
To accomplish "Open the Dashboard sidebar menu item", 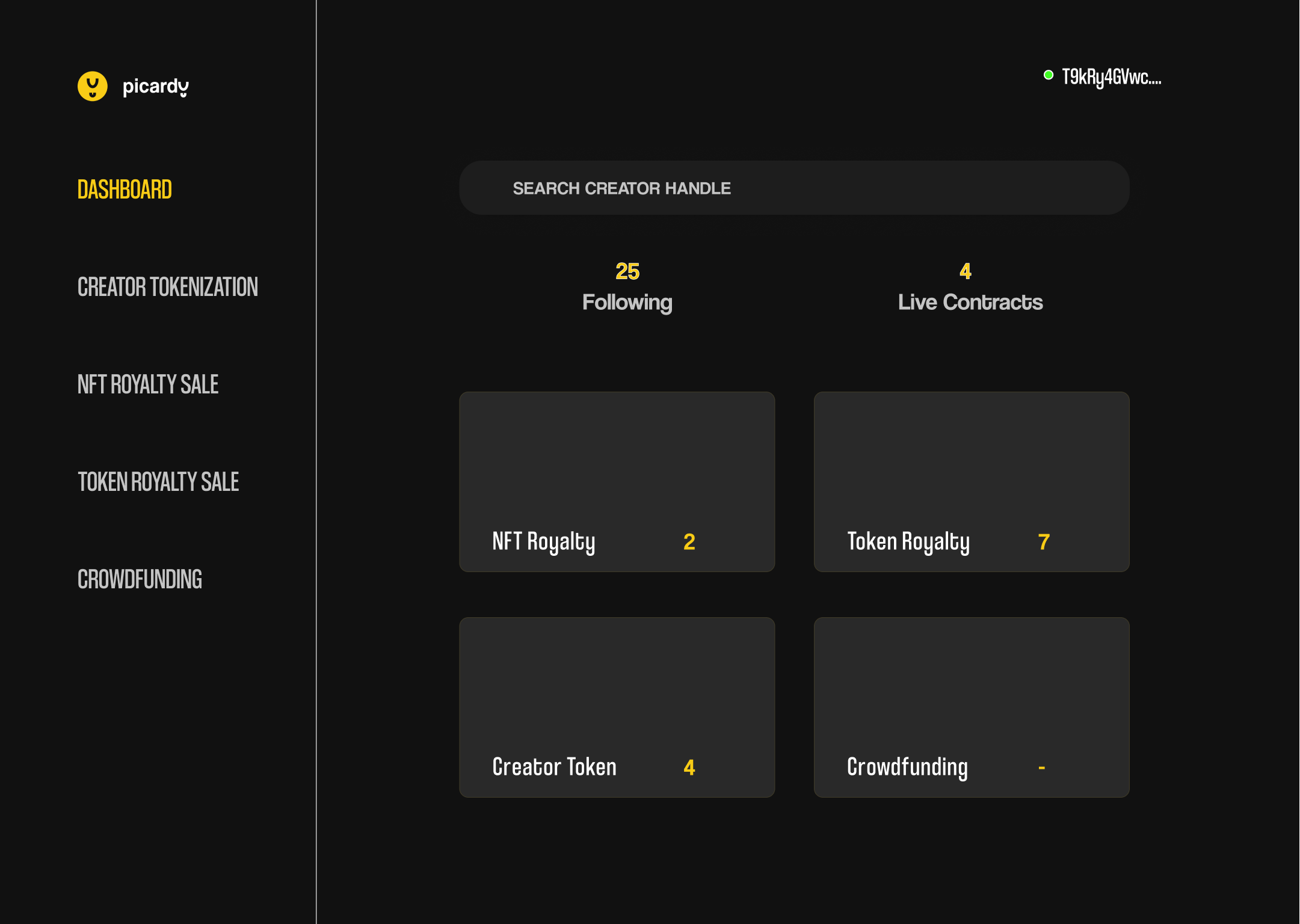I will point(125,189).
